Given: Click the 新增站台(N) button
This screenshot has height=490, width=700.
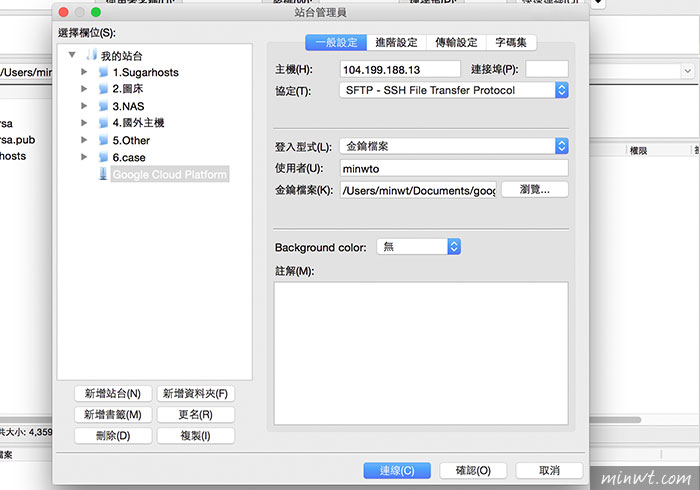Looking at the screenshot, I should [113, 394].
